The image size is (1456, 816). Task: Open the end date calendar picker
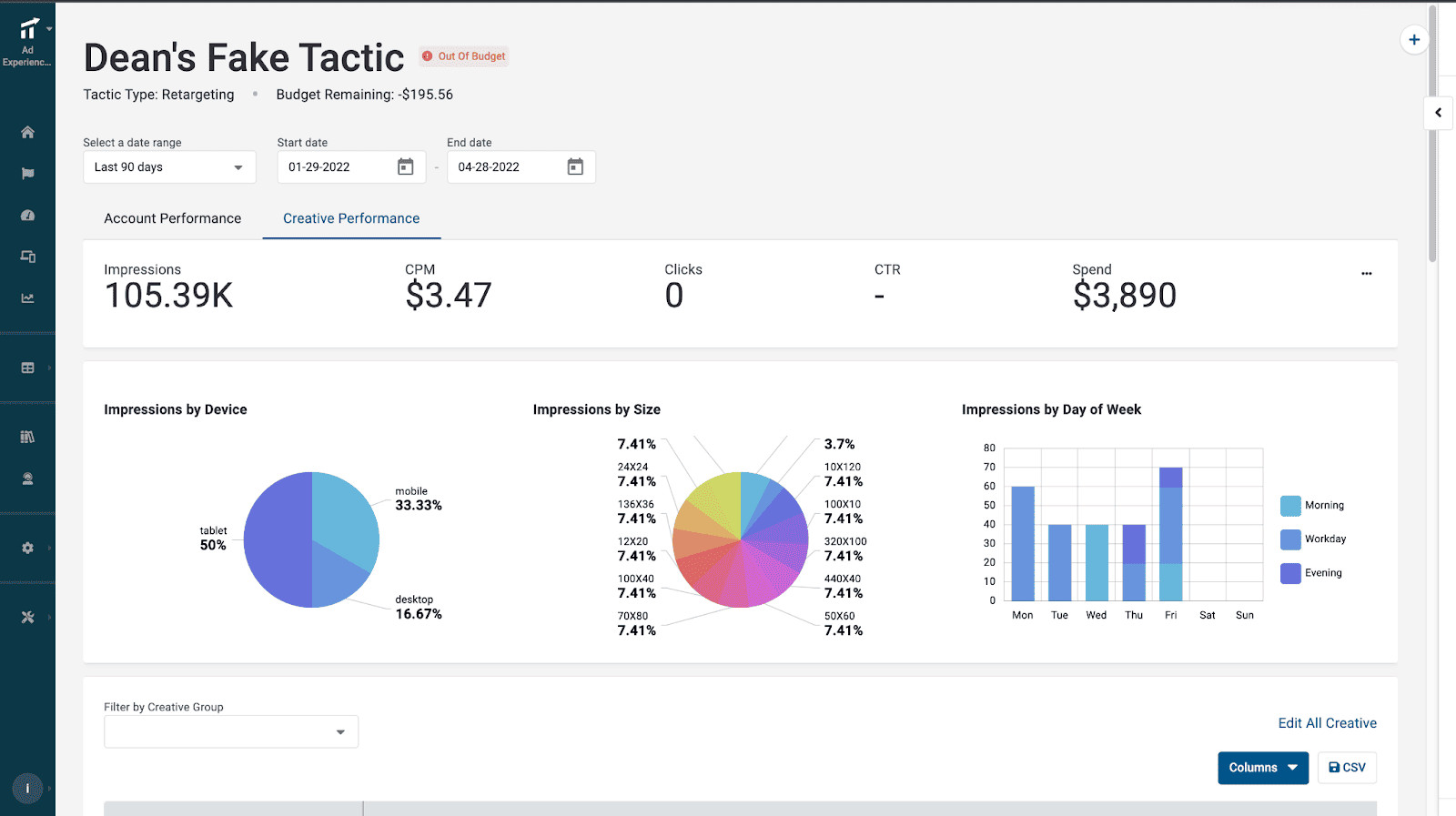[575, 166]
